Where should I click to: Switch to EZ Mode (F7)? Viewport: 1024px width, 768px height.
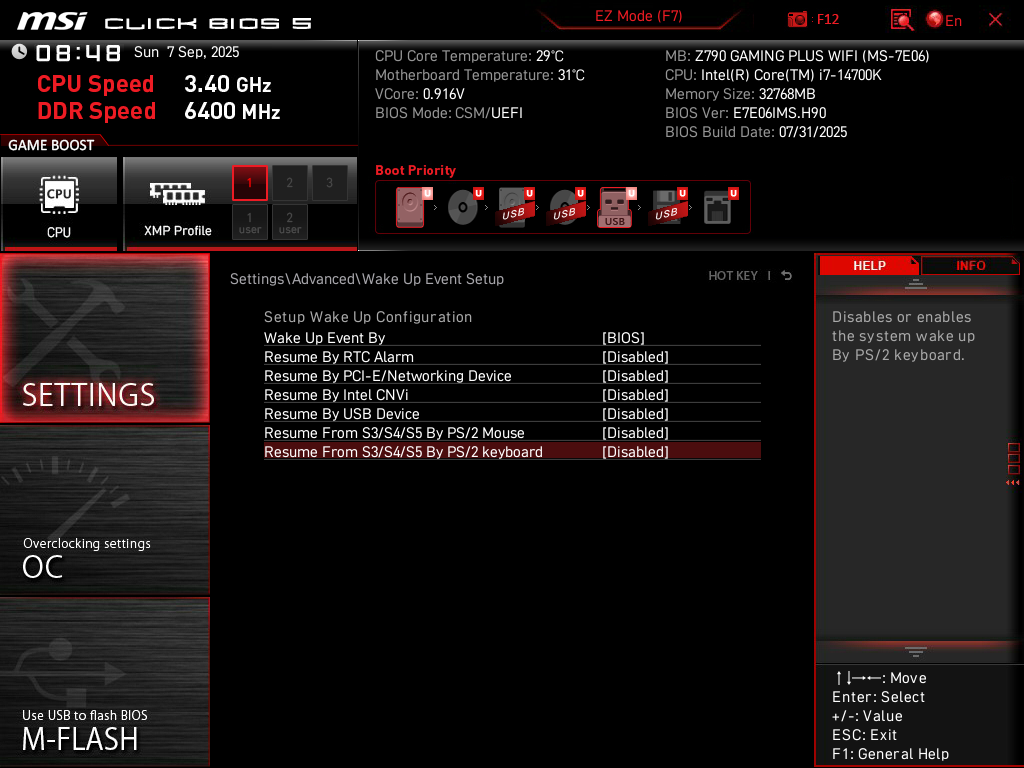[x=638, y=16]
